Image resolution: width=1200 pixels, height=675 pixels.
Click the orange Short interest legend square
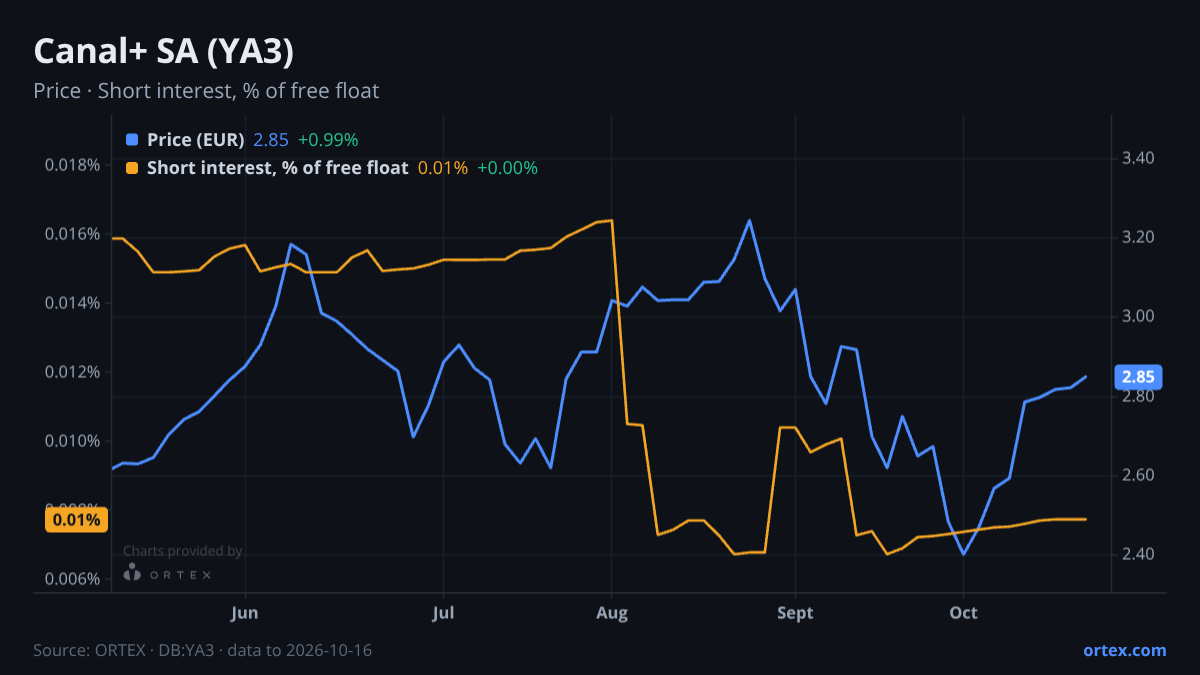pos(132,168)
